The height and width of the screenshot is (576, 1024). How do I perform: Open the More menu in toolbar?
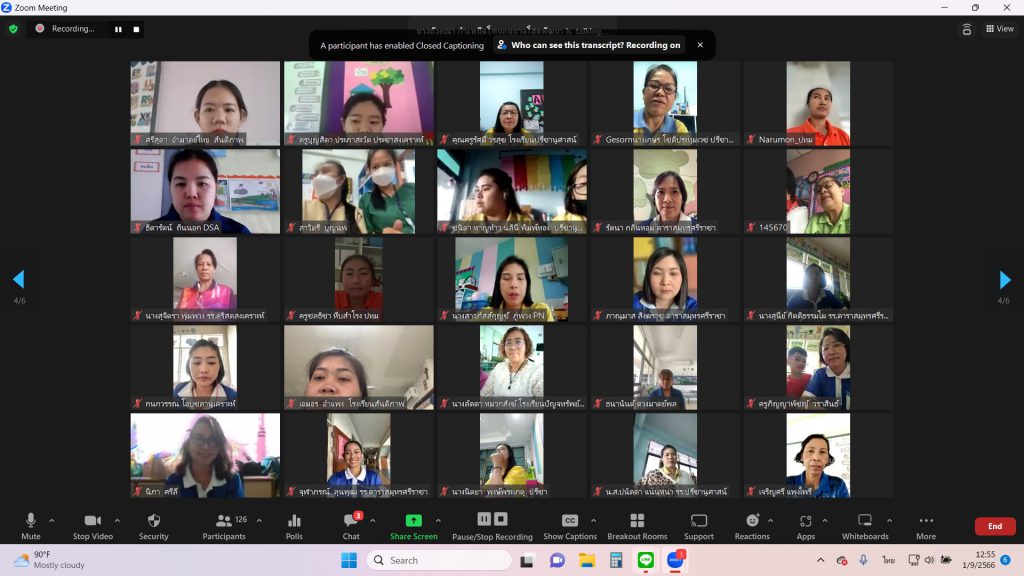tap(926, 525)
